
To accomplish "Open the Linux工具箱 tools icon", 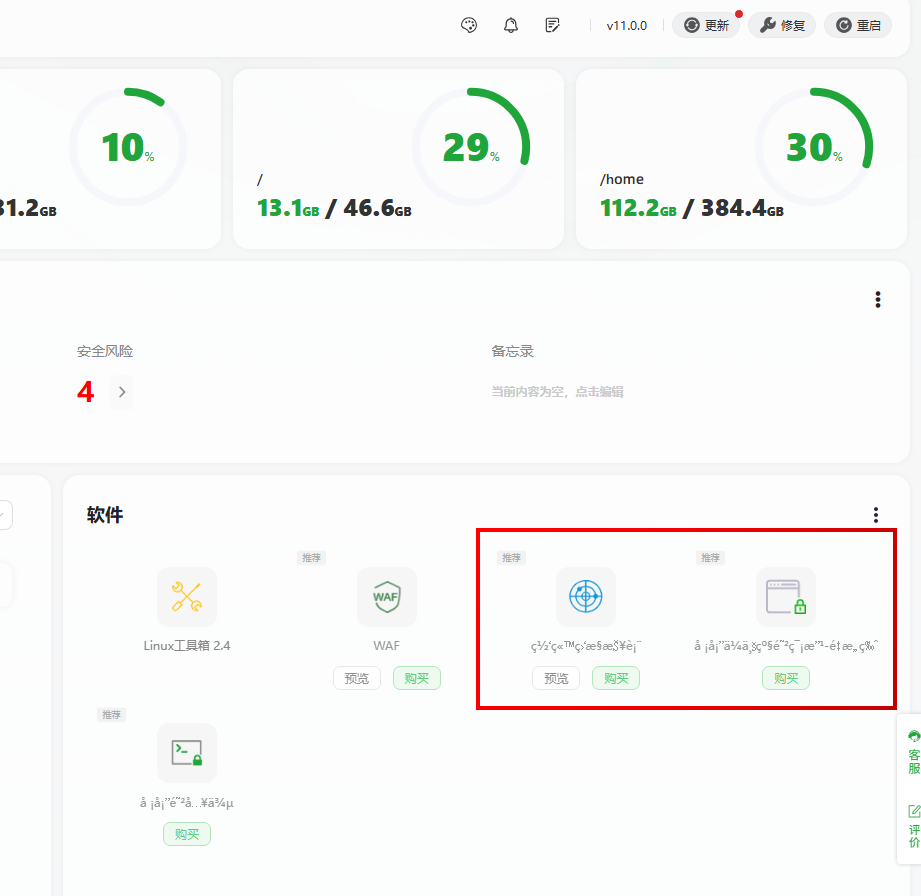I will click(x=187, y=596).
